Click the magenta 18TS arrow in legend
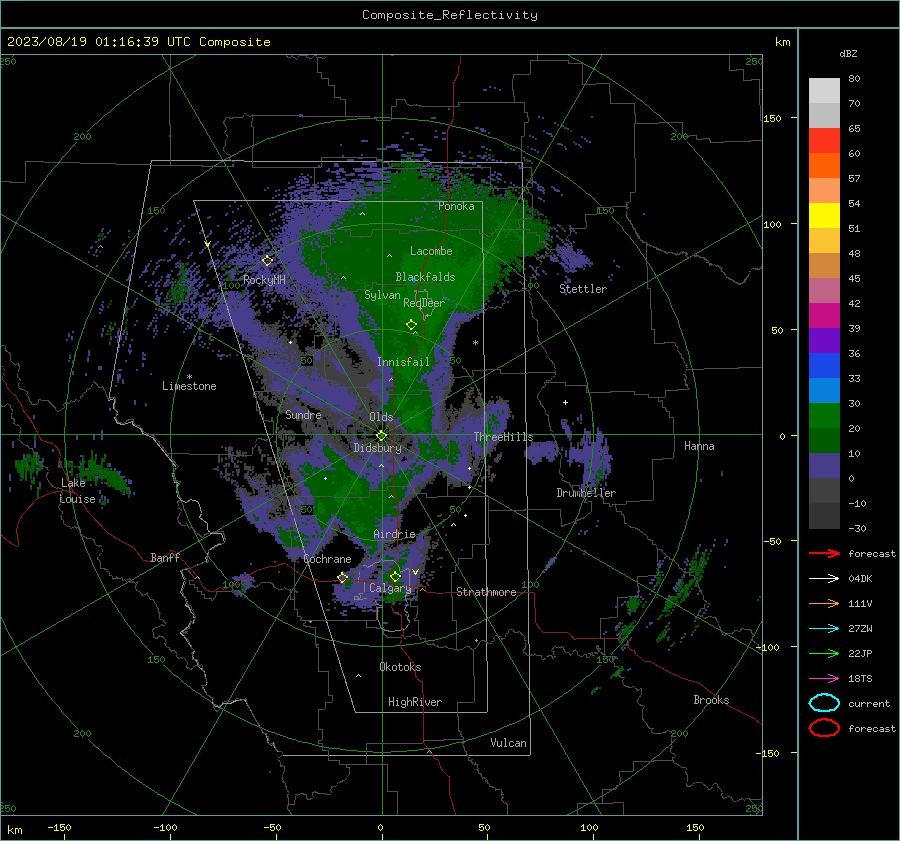 824,679
